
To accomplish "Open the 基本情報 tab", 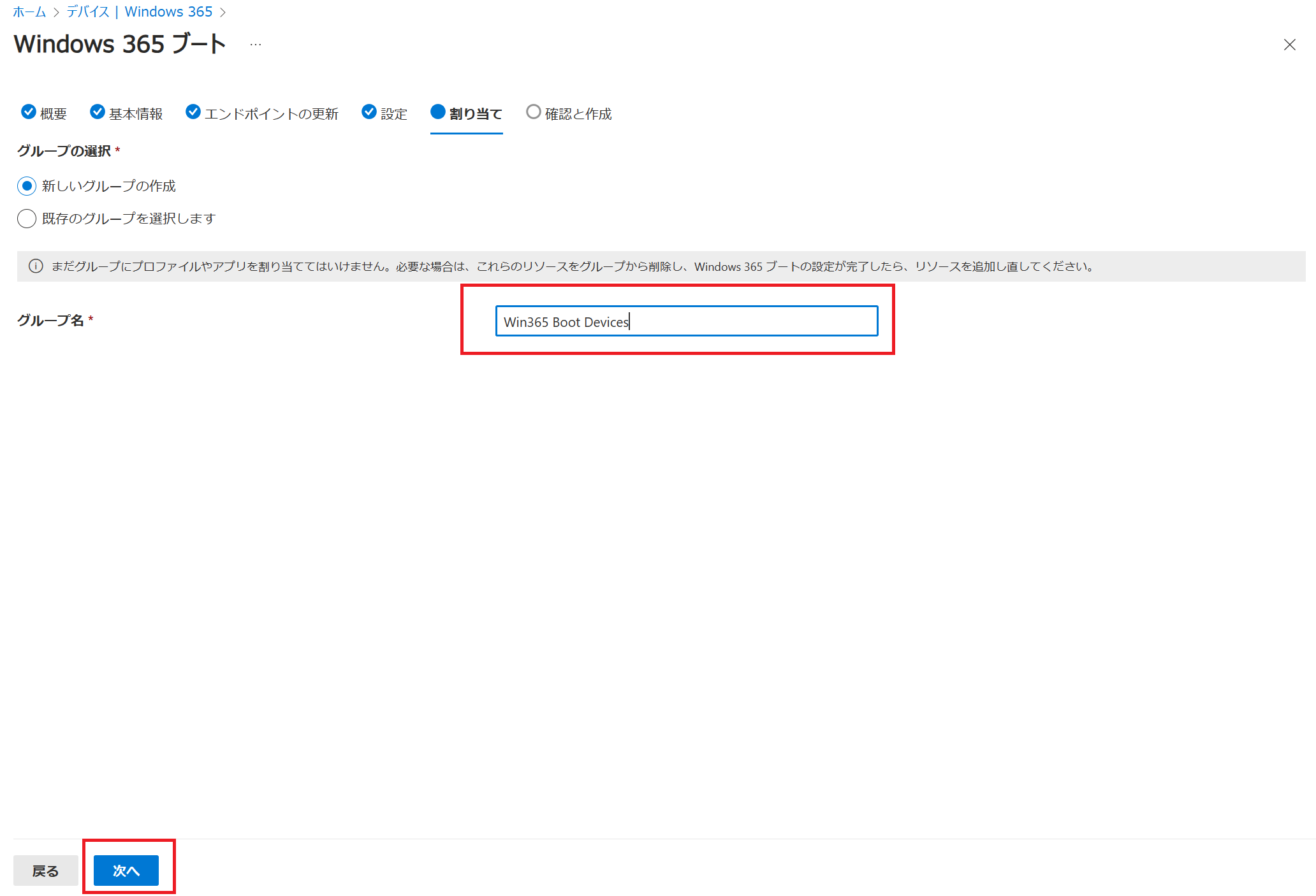I will click(135, 114).
